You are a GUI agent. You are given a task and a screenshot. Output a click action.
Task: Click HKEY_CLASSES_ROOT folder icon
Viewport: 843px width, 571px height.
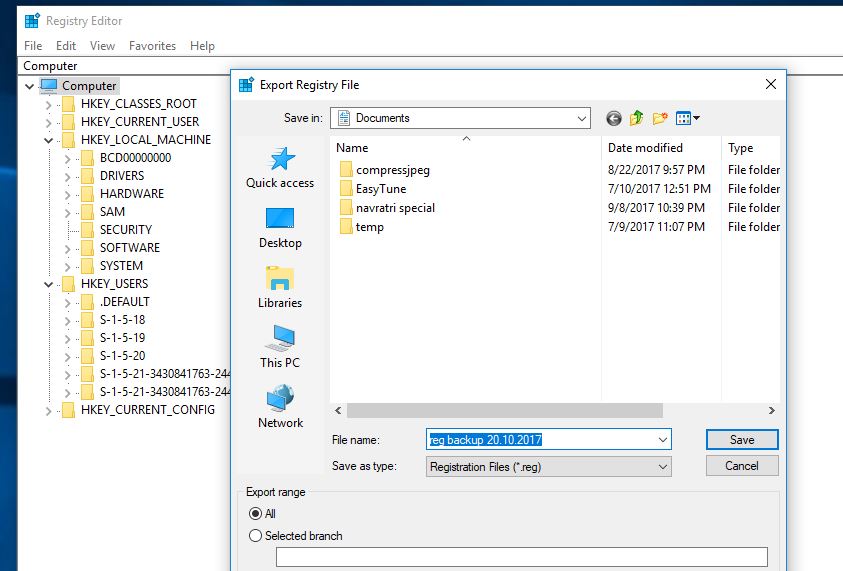pyautogui.click(x=68, y=104)
